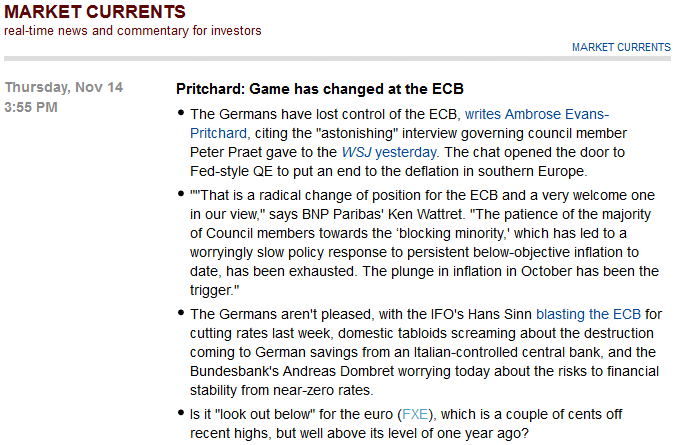Viewport: 679px width, 445px height.
Task: Click bullet marker before 'The Germans have lost'
Action: tap(181, 113)
